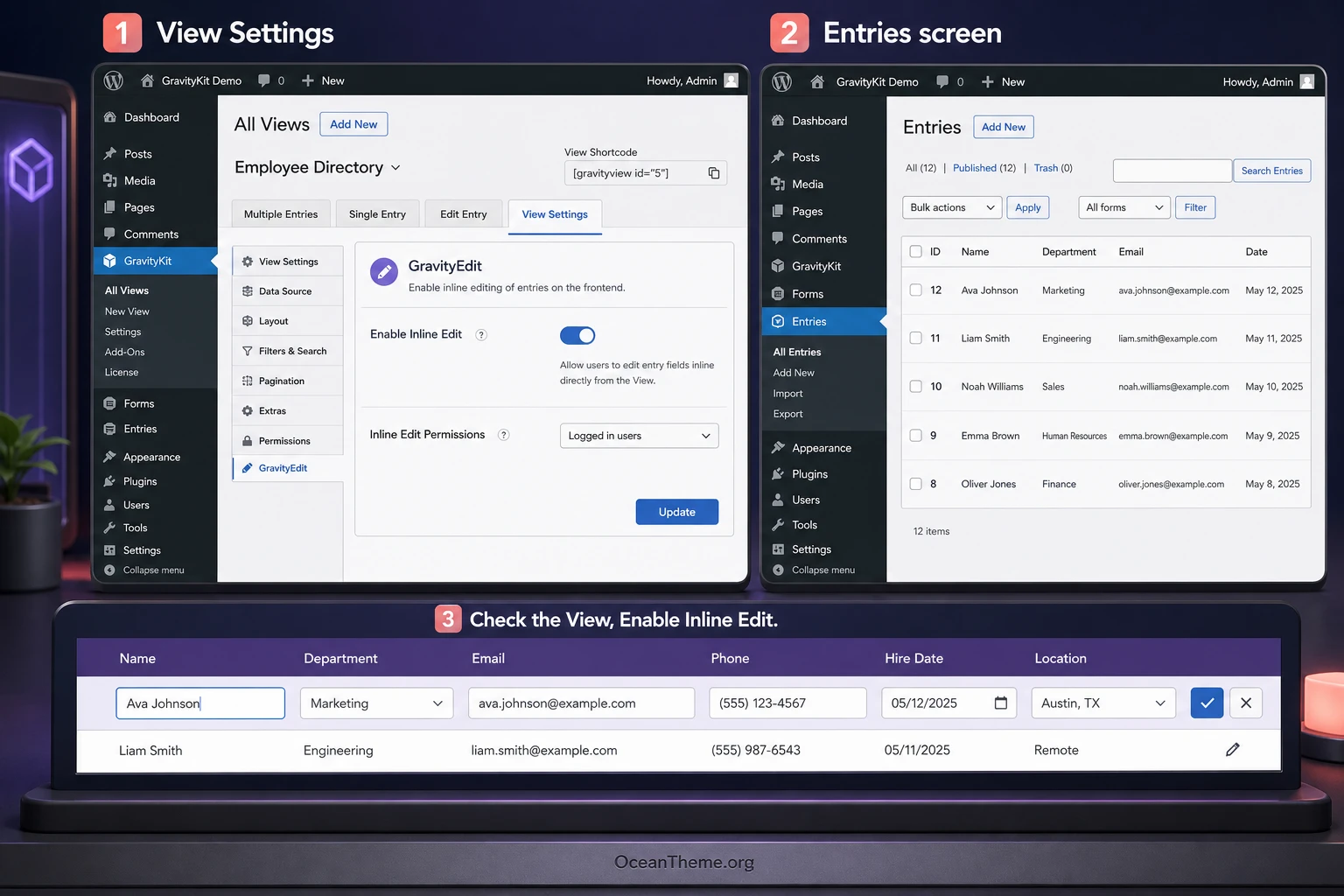The image size is (1344, 896).
Task: Open Tools in Entries window sidebar
Action: click(x=804, y=525)
